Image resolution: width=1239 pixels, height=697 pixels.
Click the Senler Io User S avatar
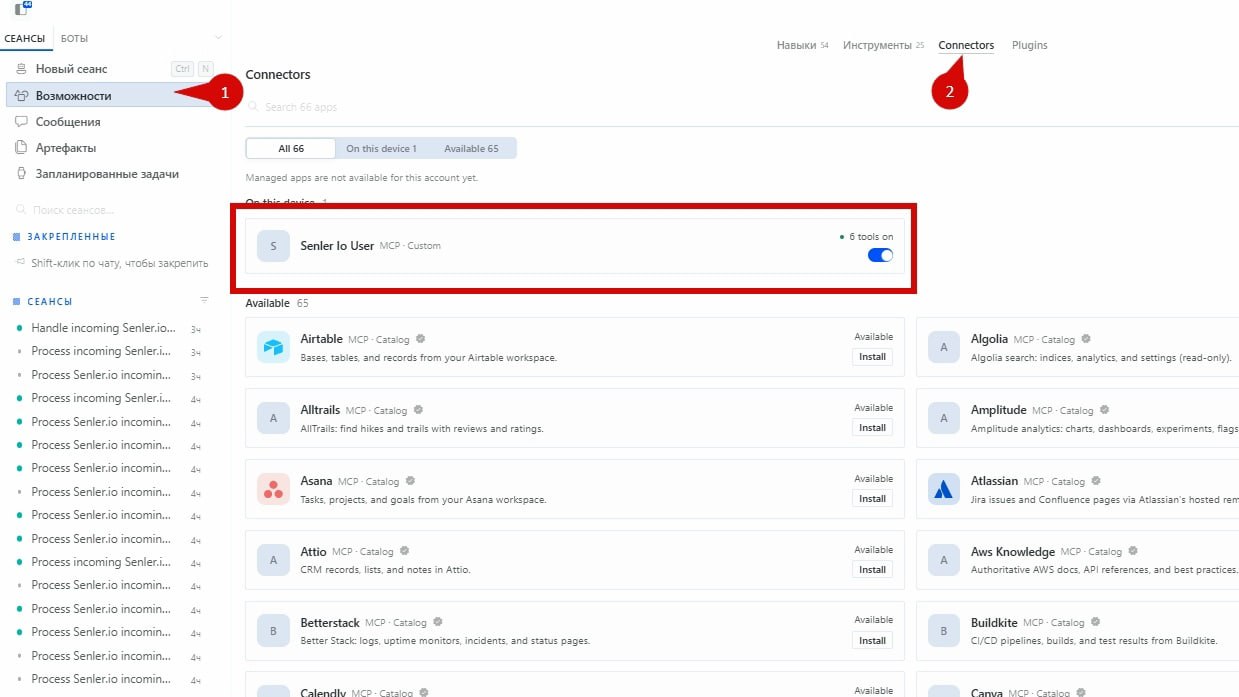[273, 246]
